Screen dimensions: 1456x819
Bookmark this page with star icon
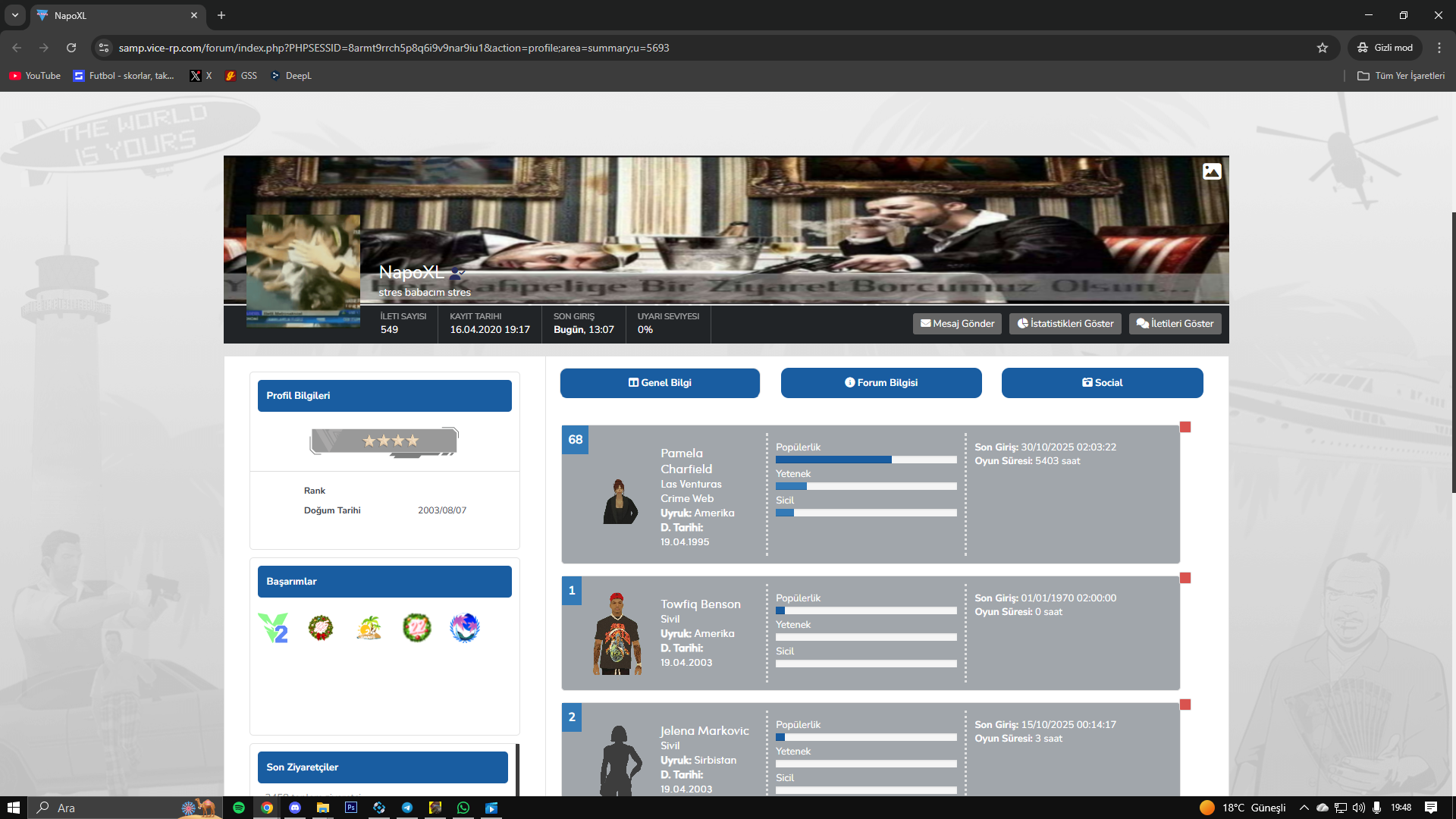pos(1323,48)
